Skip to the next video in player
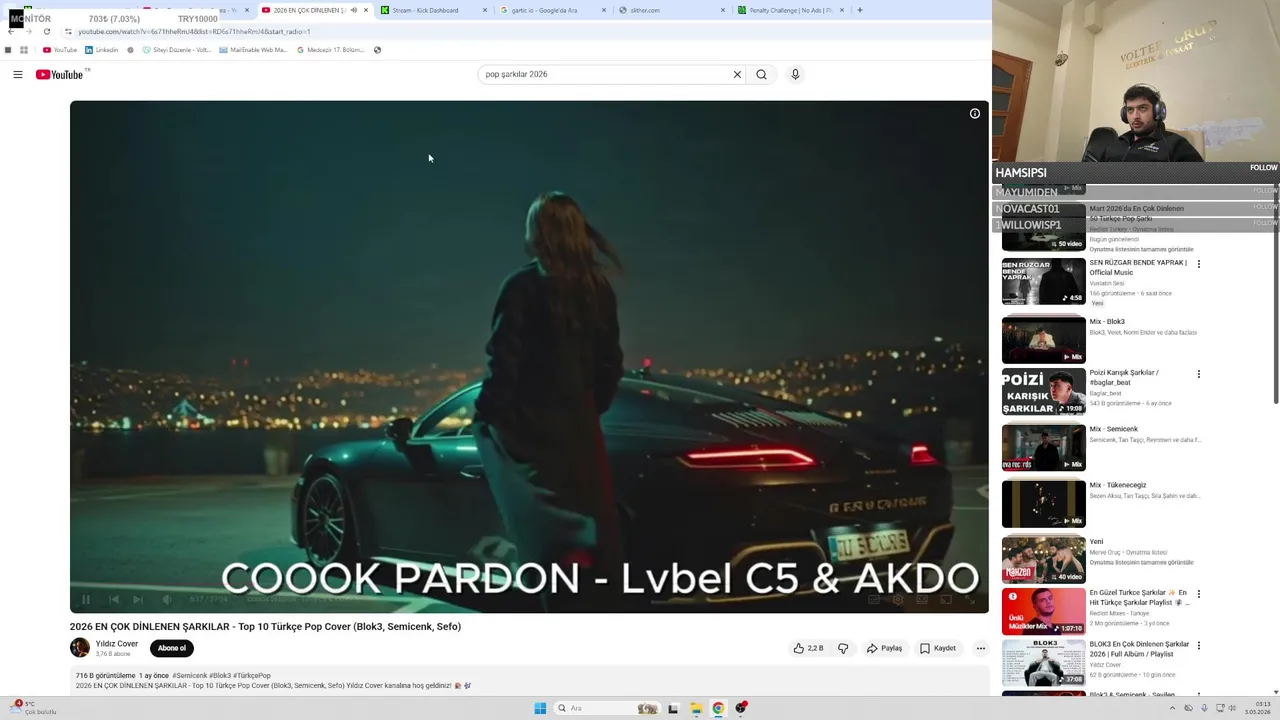Screen dimensions: 1280x720 pyautogui.click(x=138, y=599)
